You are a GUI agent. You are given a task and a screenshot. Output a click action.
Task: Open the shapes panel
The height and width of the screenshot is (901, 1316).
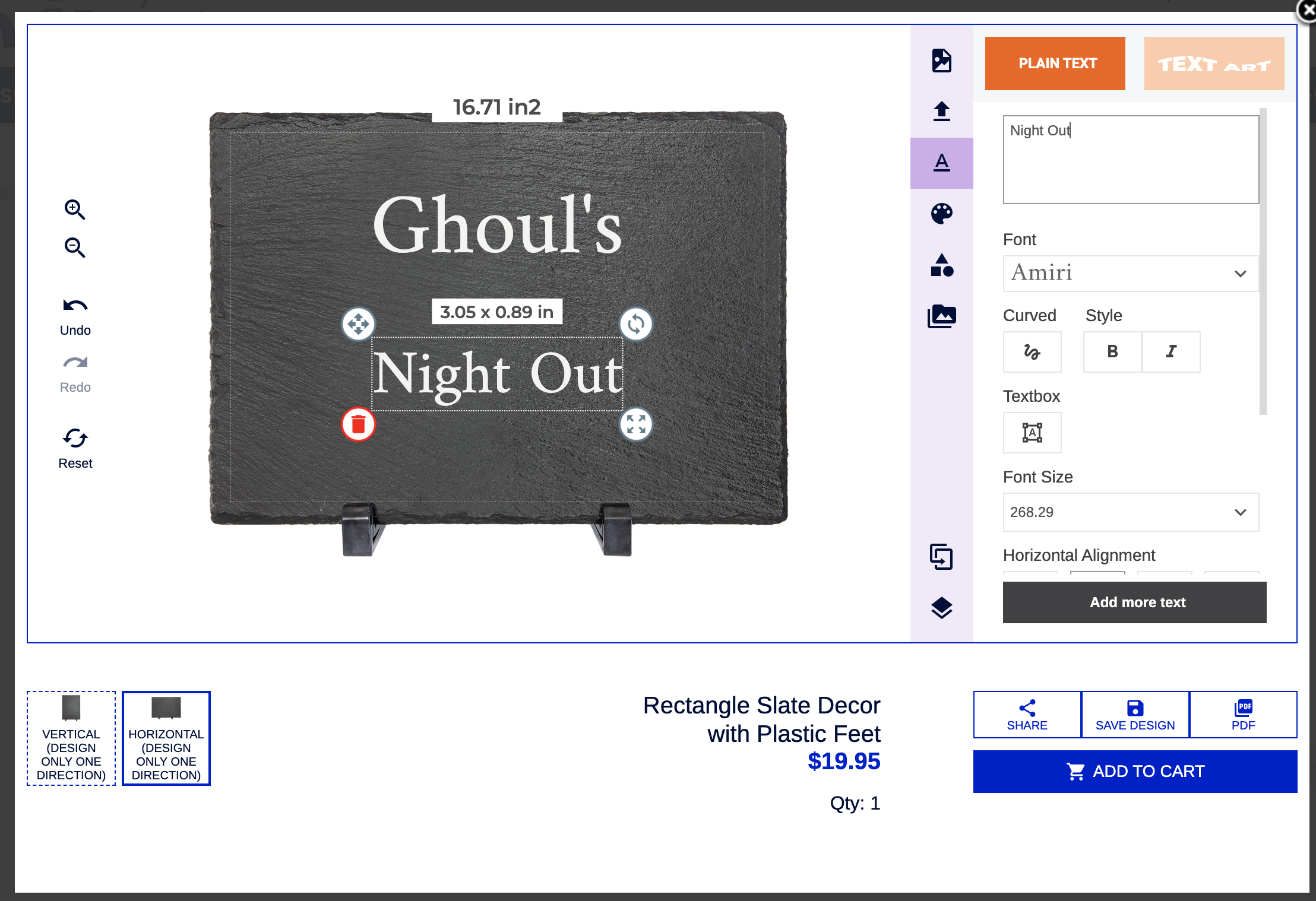pos(942,267)
